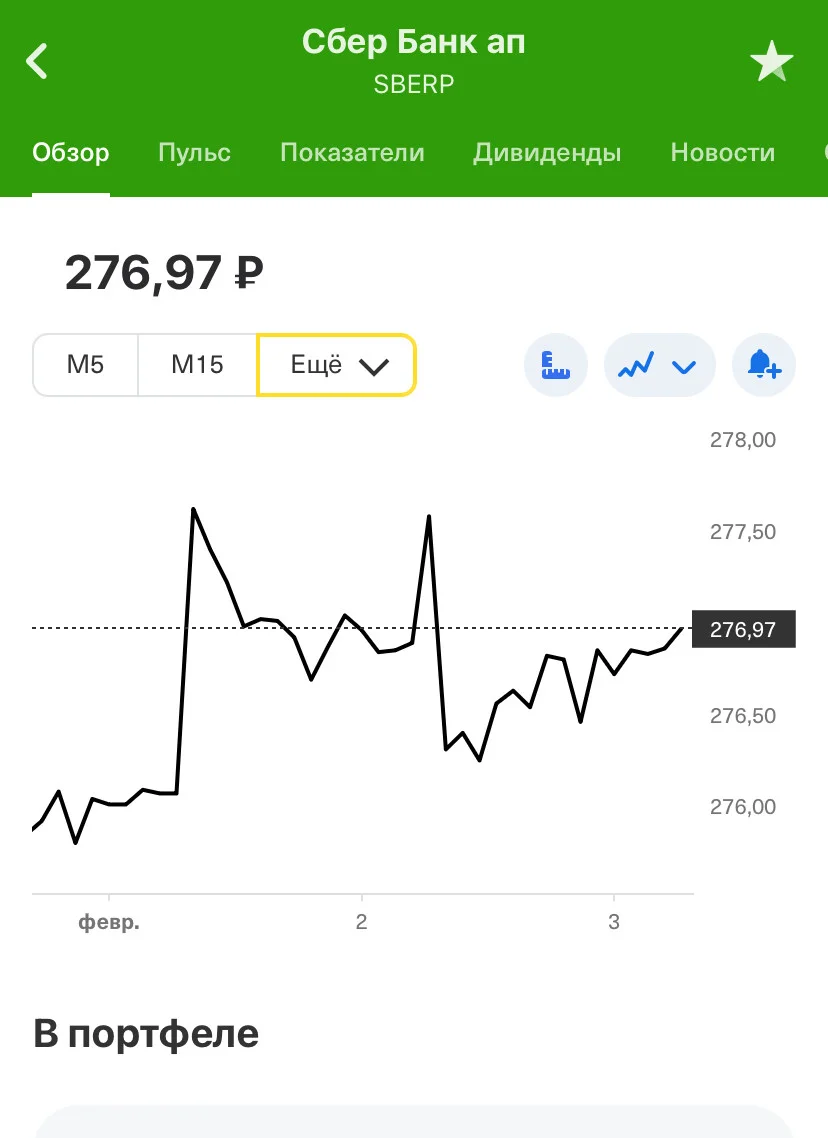Click the date marker 2 on time axis

point(361,922)
